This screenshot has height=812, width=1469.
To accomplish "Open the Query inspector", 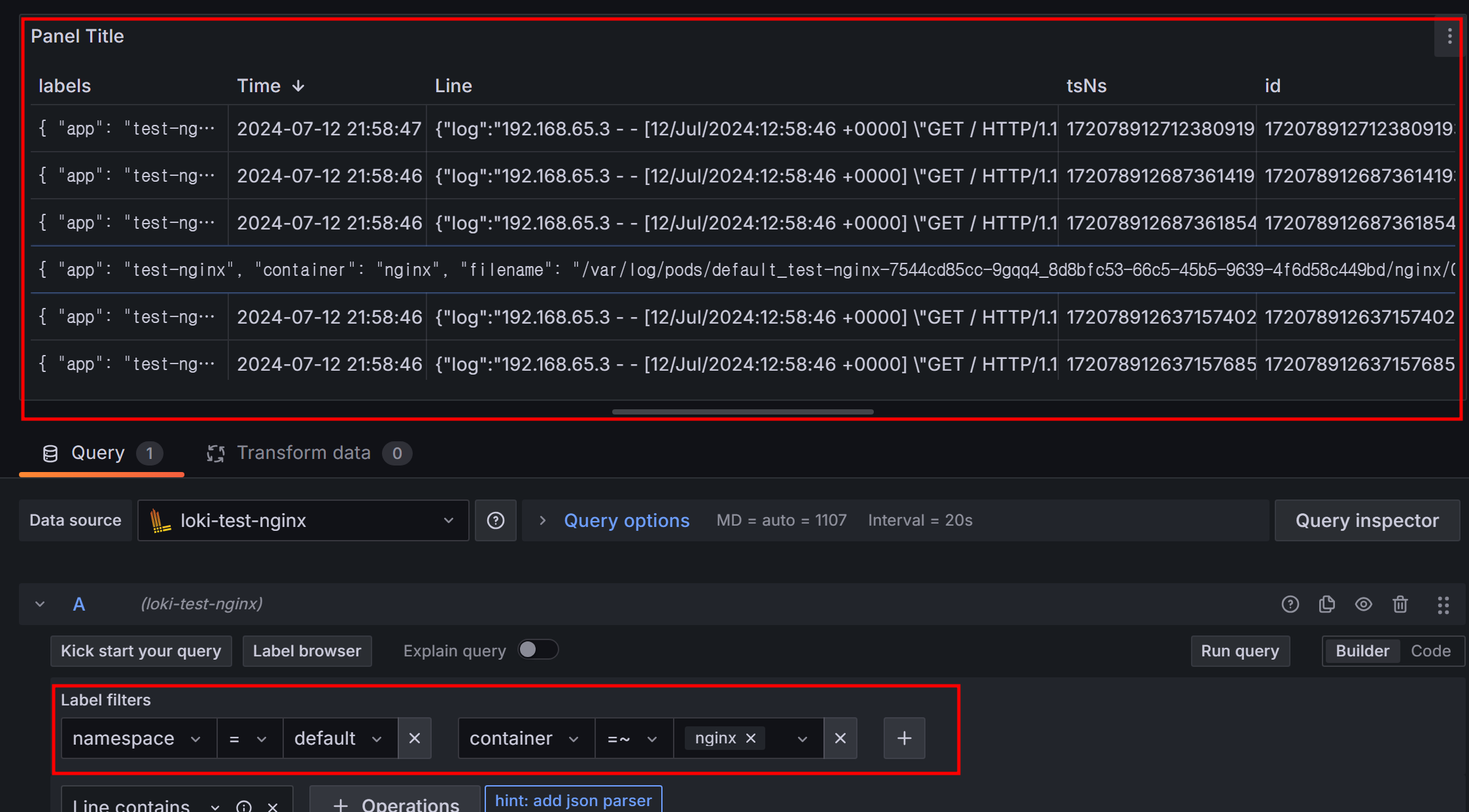I will point(1366,520).
